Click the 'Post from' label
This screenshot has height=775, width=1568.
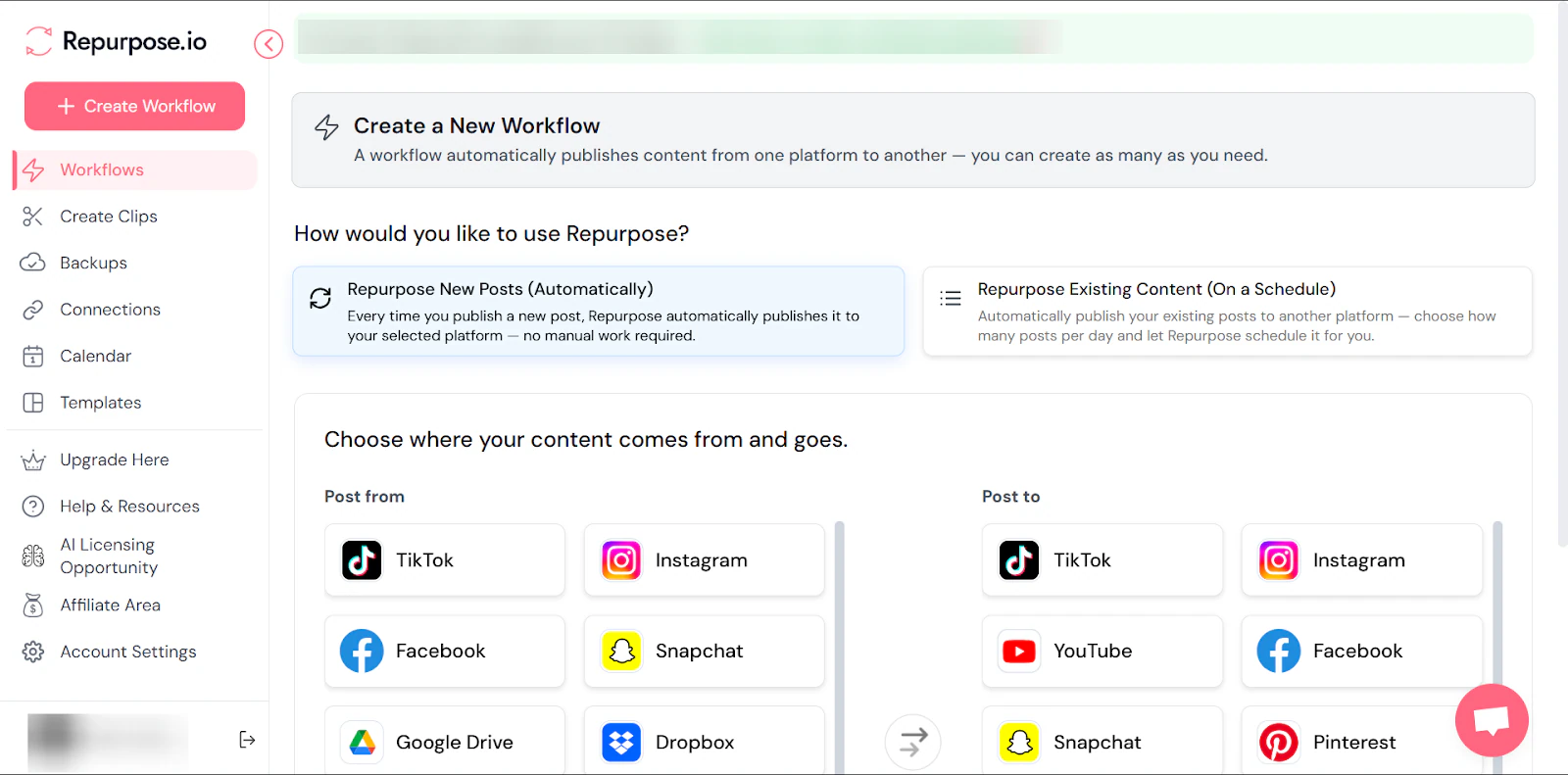pyautogui.click(x=365, y=497)
